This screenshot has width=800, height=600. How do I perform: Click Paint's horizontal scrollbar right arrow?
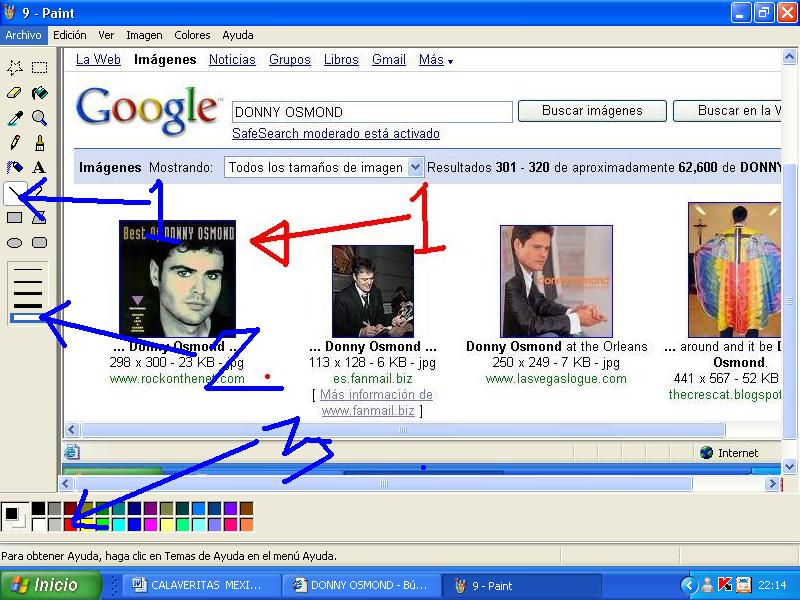772,483
